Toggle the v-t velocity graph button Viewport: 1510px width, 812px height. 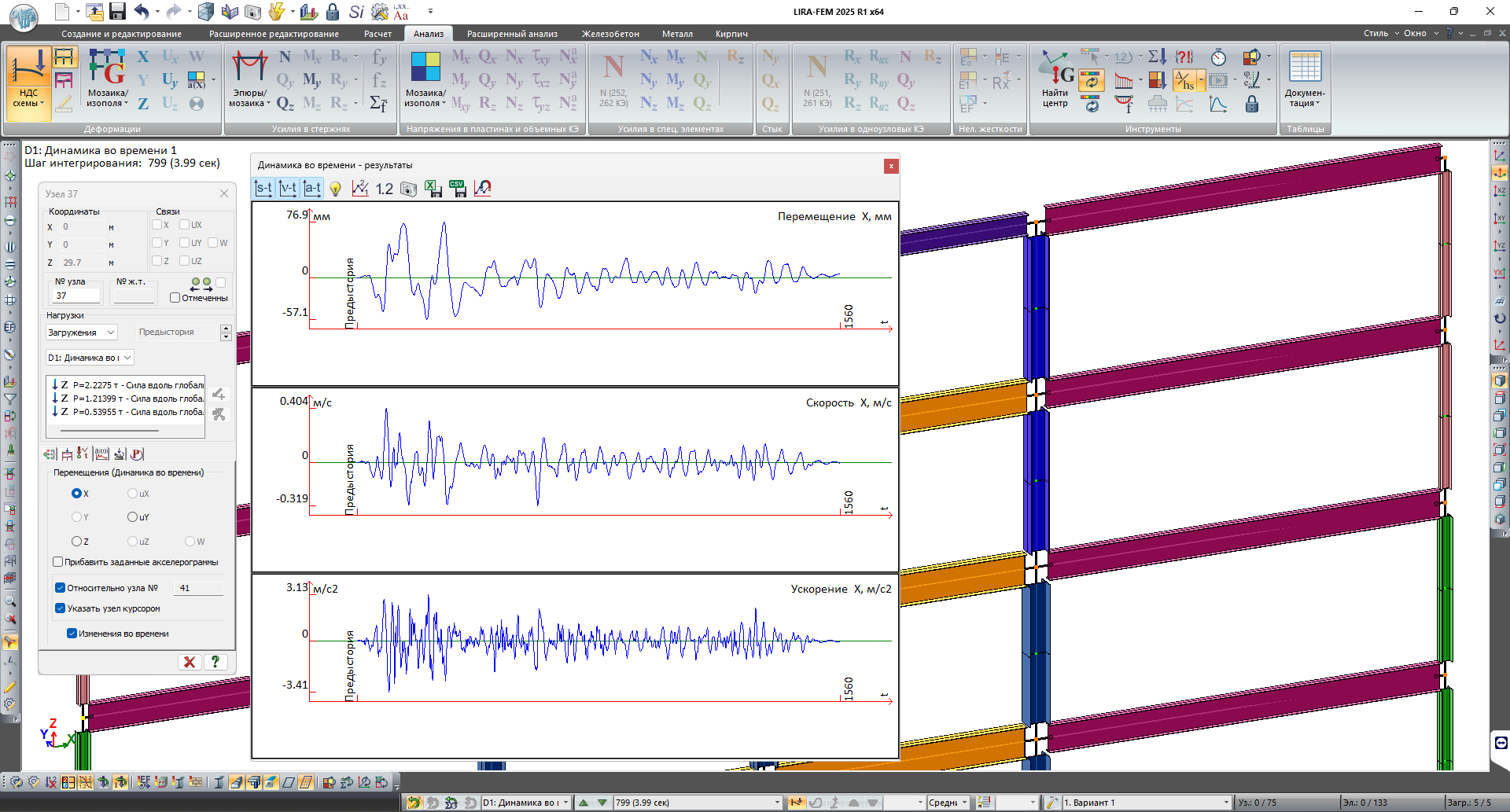288,189
